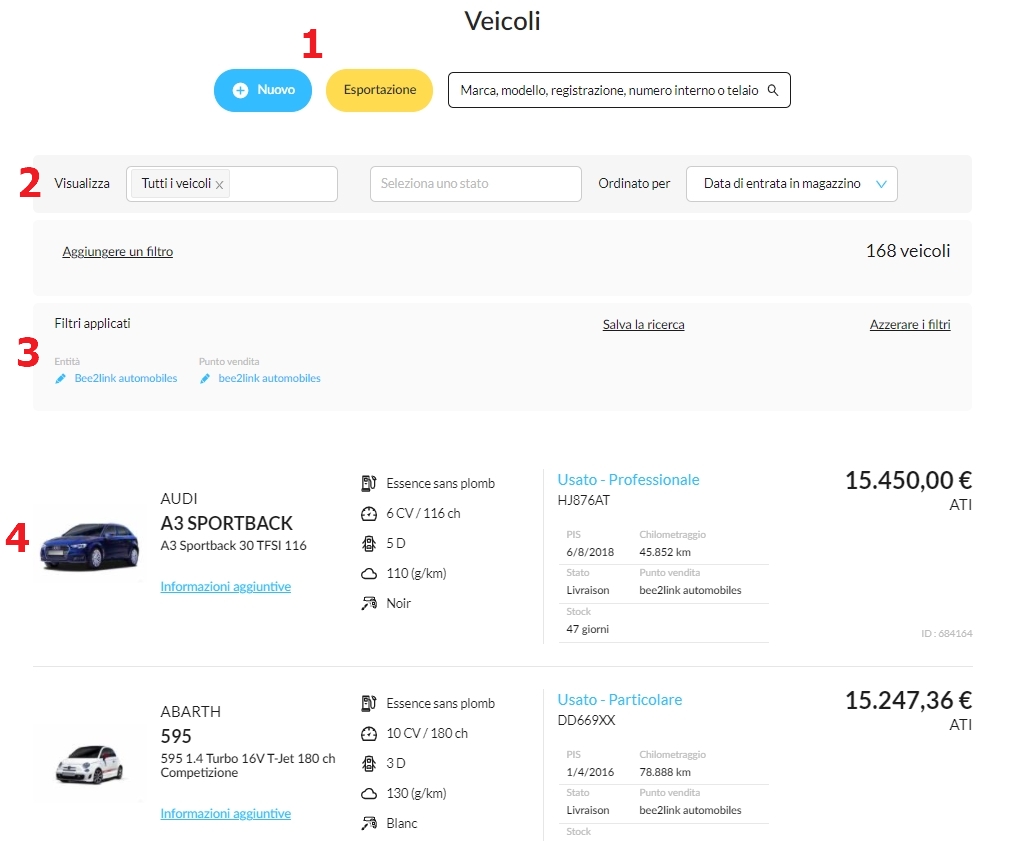The width and height of the screenshot is (1020, 841).
Task: Click Abarth fuel pump icon
Action: (x=369, y=703)
